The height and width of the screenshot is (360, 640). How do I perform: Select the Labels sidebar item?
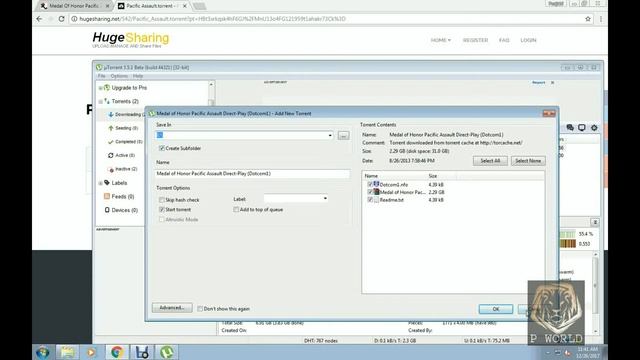coord(119,183)
